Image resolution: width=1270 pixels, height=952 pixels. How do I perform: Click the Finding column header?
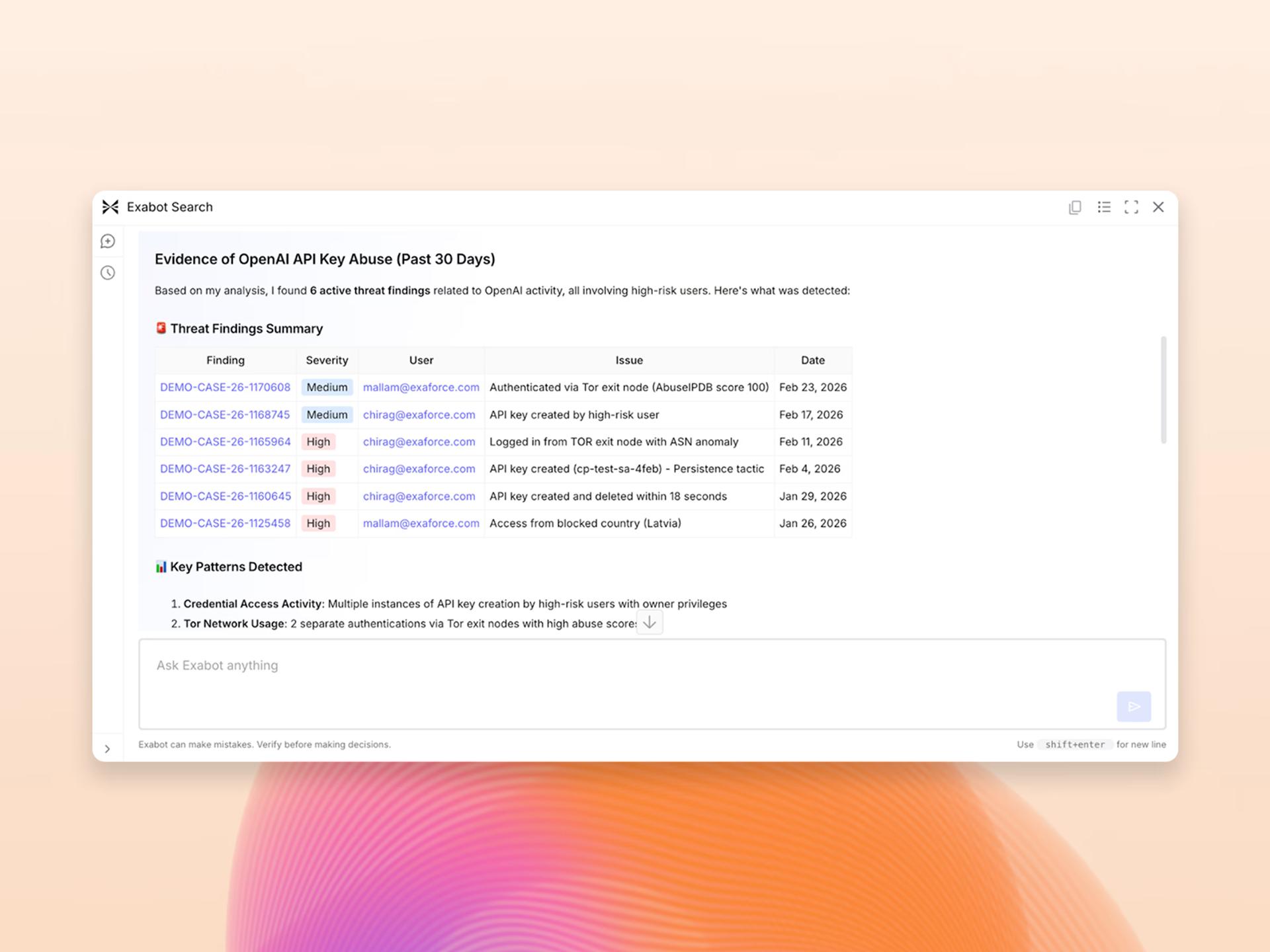click(x=225, y=360)
